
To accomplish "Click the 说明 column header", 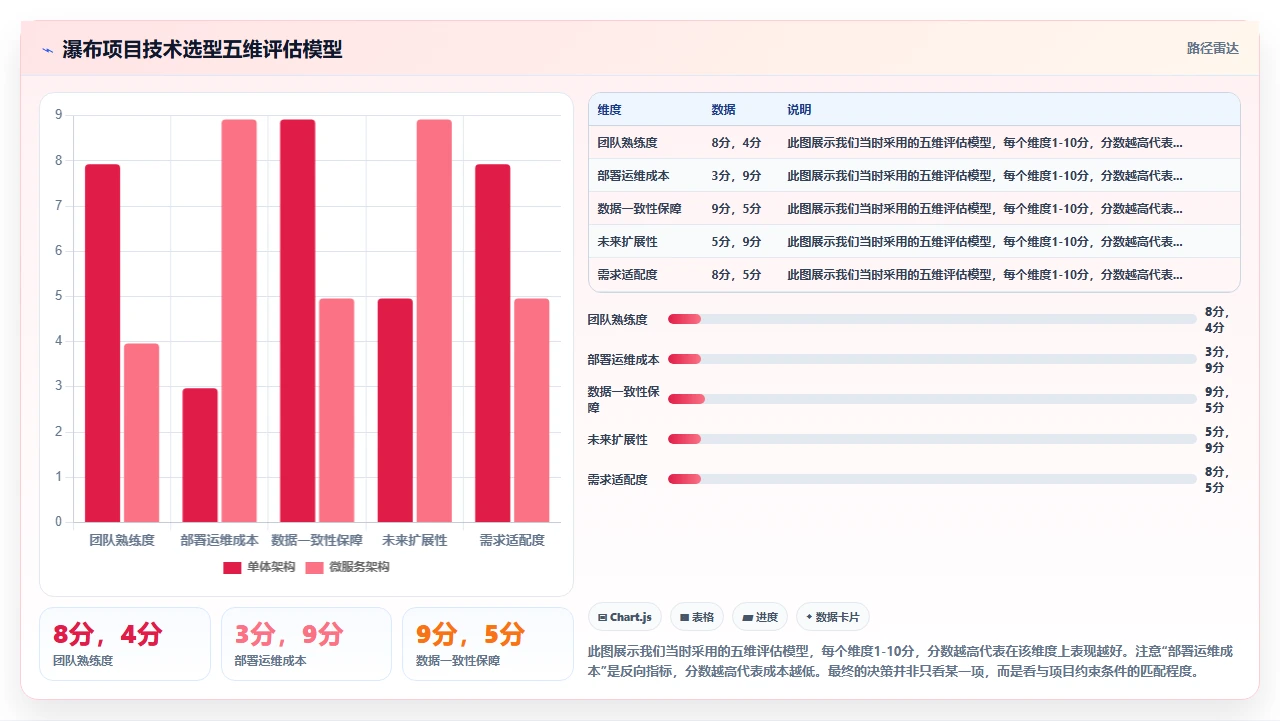I will coord(800,110).
